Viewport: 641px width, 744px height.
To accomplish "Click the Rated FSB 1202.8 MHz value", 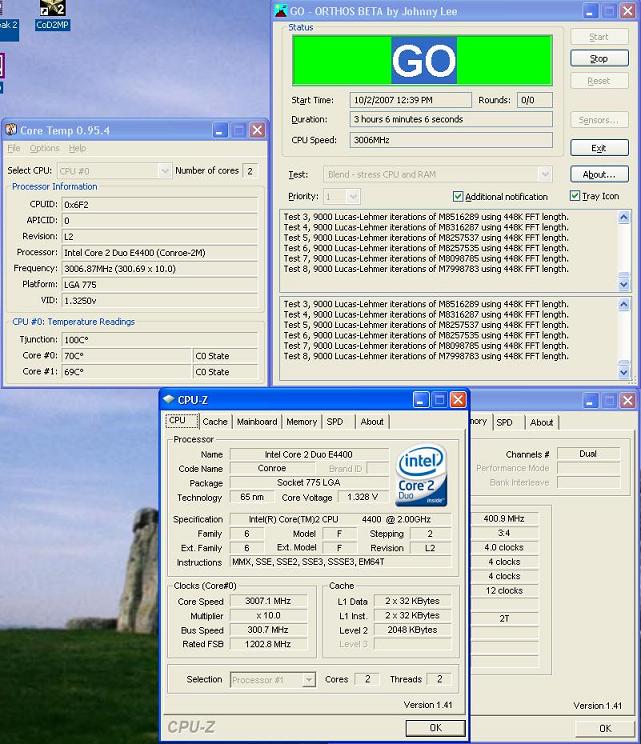I will point(268,644).
